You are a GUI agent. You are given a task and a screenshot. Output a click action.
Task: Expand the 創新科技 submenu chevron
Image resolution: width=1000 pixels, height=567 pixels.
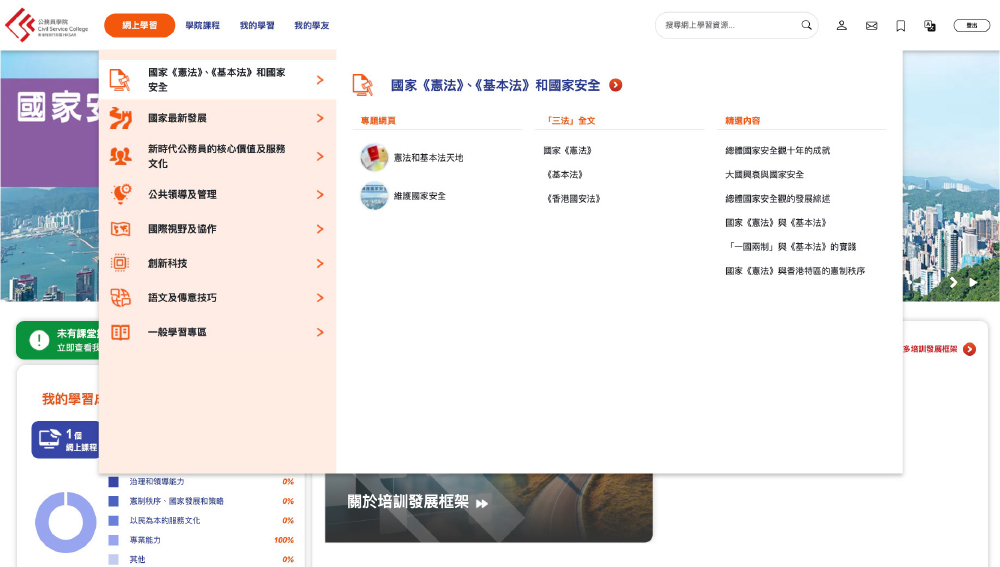(x=320, y=264)
